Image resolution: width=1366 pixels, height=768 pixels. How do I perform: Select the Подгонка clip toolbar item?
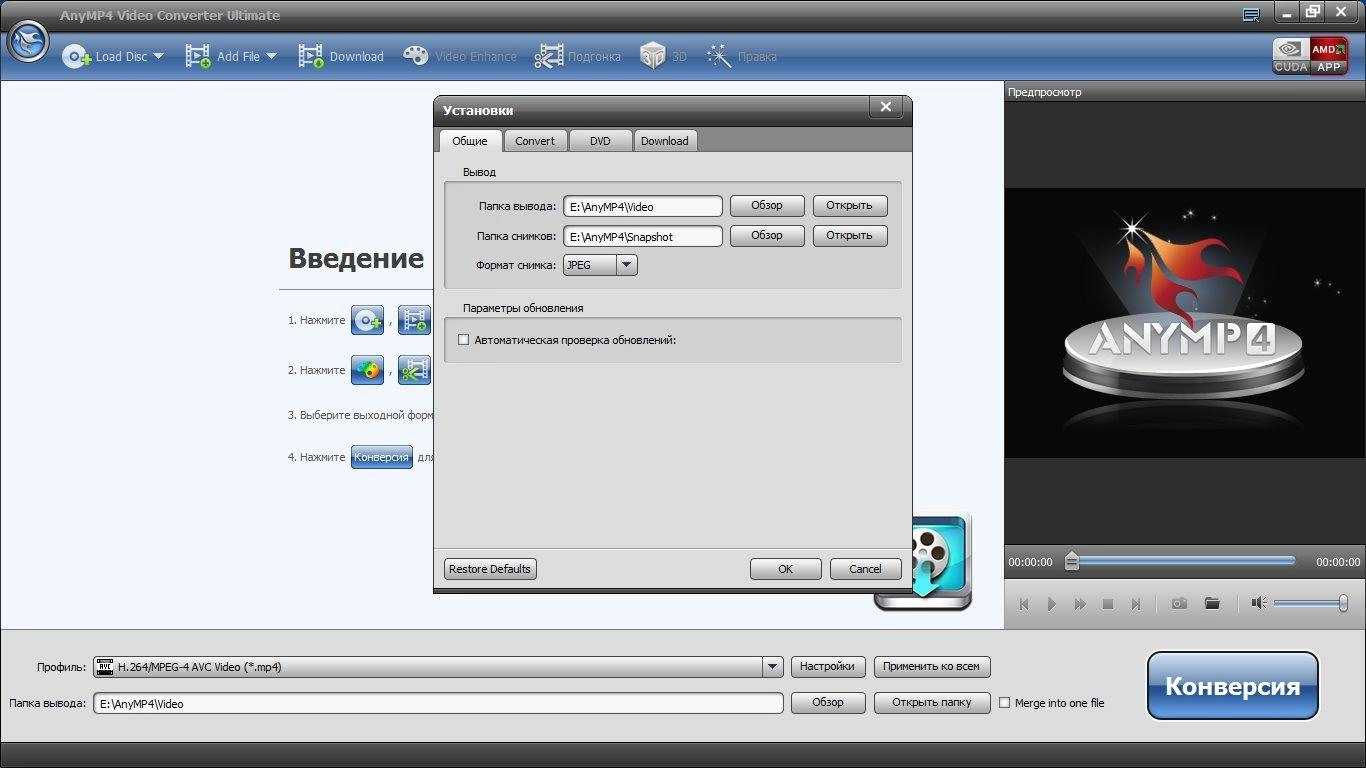[x=577, y=57]
